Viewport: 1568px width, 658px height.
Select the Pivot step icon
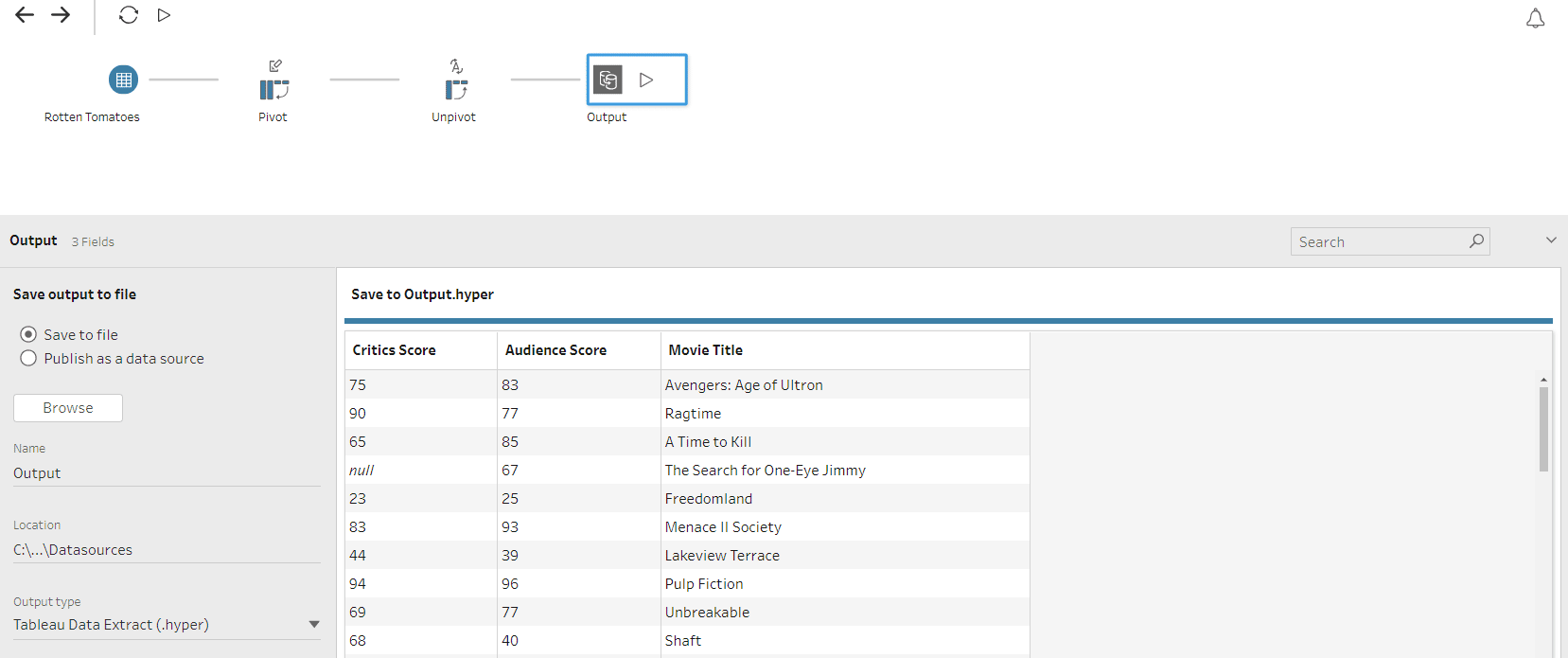tap(274, 90)
